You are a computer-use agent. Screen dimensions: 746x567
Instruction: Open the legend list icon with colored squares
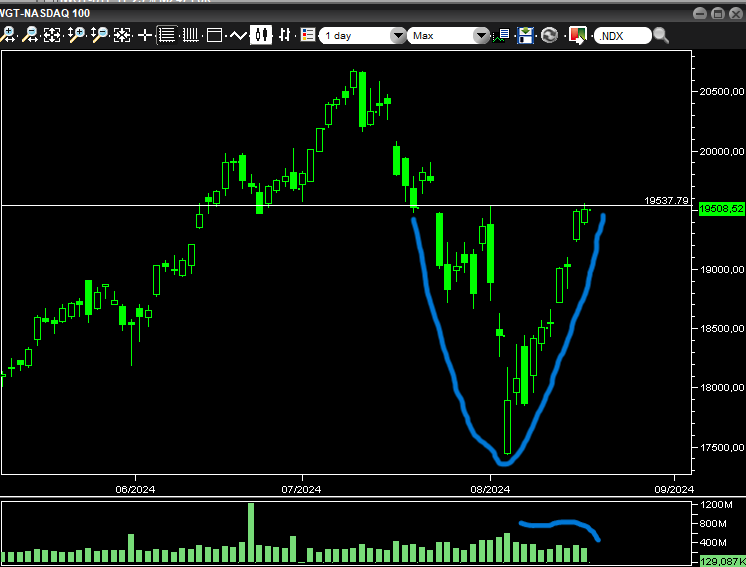(x=308, y=35)
